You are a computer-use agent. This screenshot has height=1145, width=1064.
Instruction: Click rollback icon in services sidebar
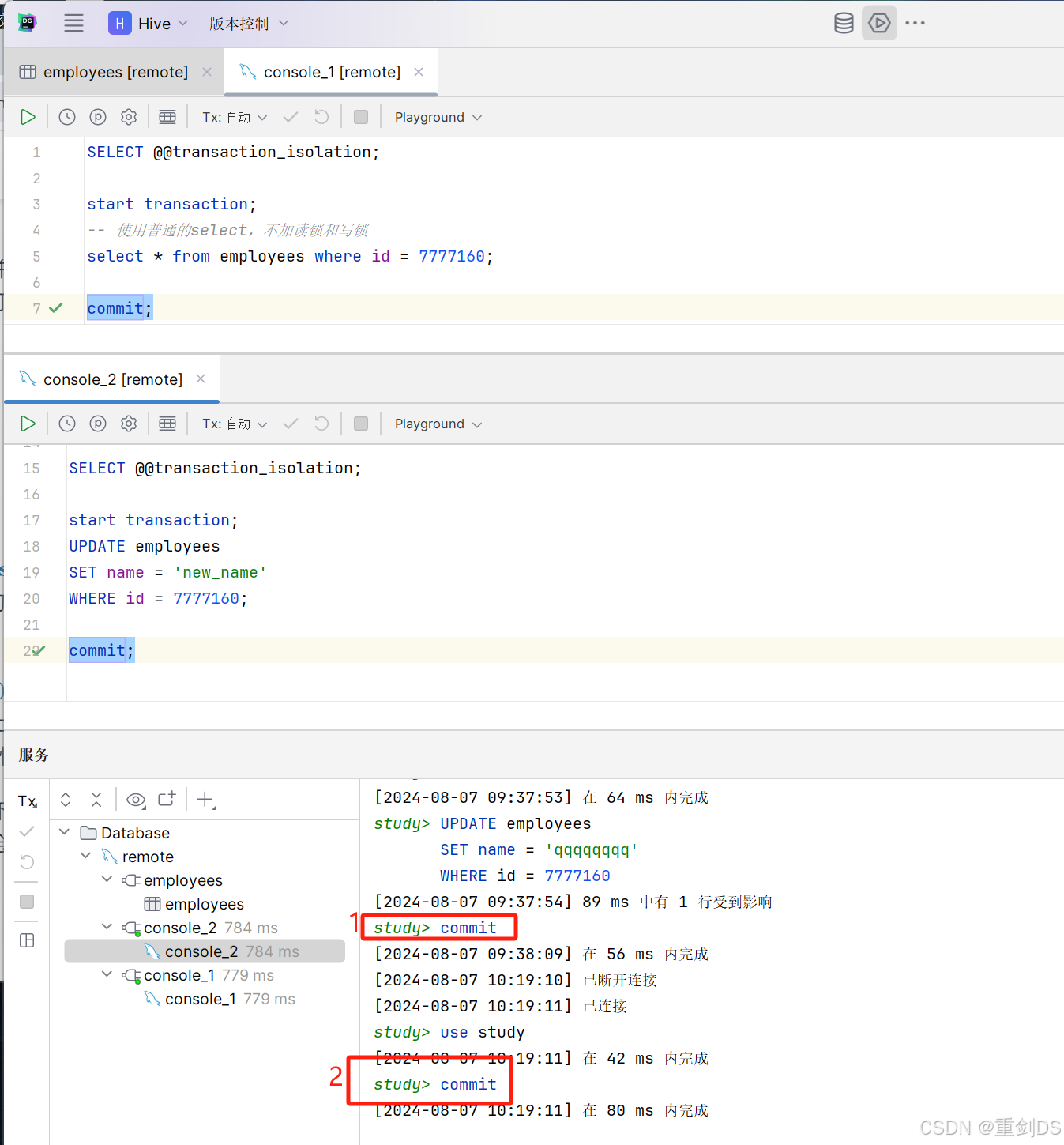click(x=27, y=861)
